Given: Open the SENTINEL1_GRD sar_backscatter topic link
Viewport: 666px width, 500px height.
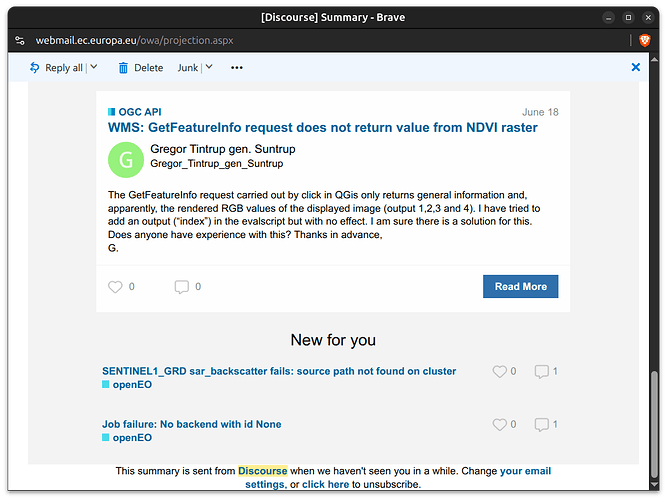Looking at the screenshot, I should click(279, 371).
